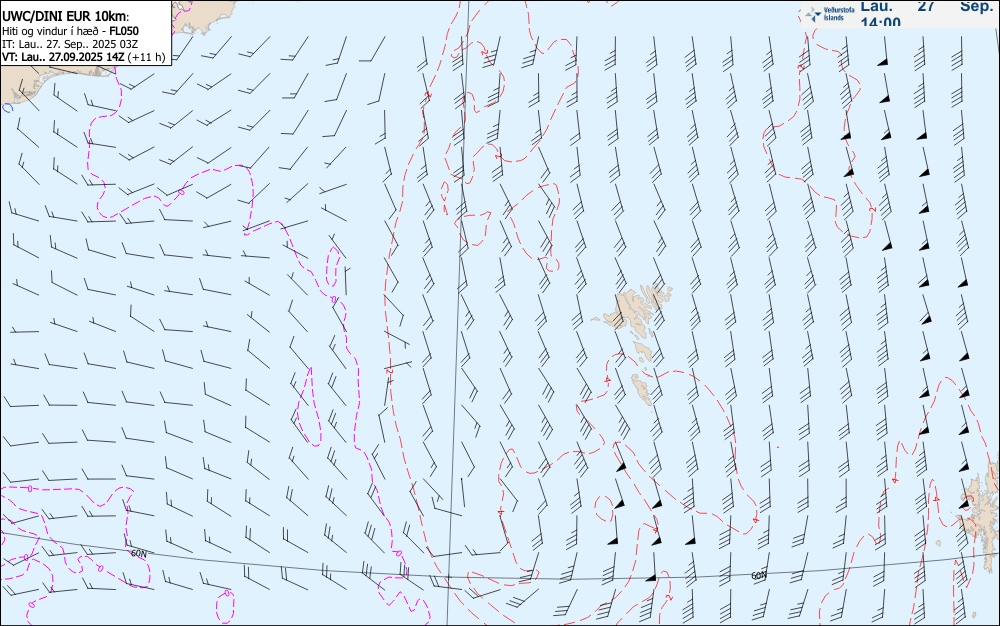1000x626 pixels.
Task: Click the '14:00' time text
Action: click(x=880, y=22)
